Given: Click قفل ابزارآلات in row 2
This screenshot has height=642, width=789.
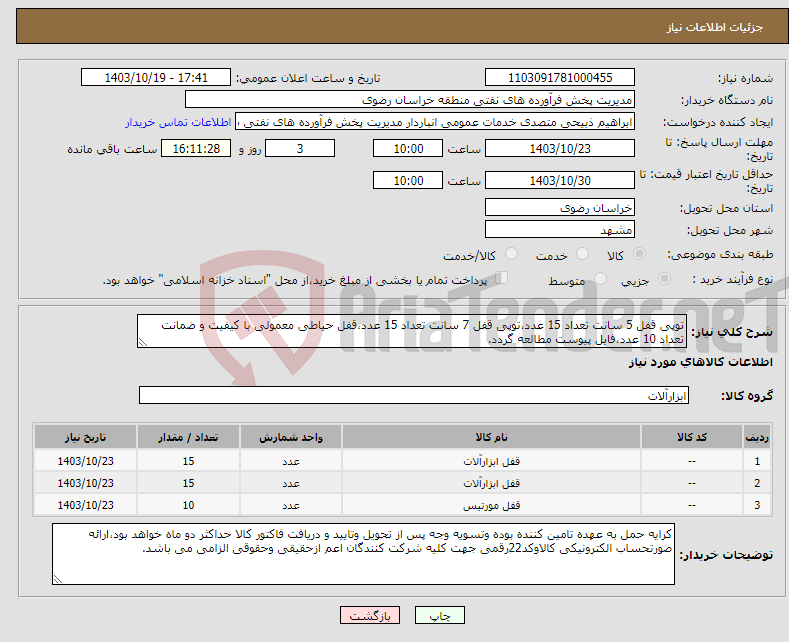Looking at the screenshot, I should (x=491, y=483).
